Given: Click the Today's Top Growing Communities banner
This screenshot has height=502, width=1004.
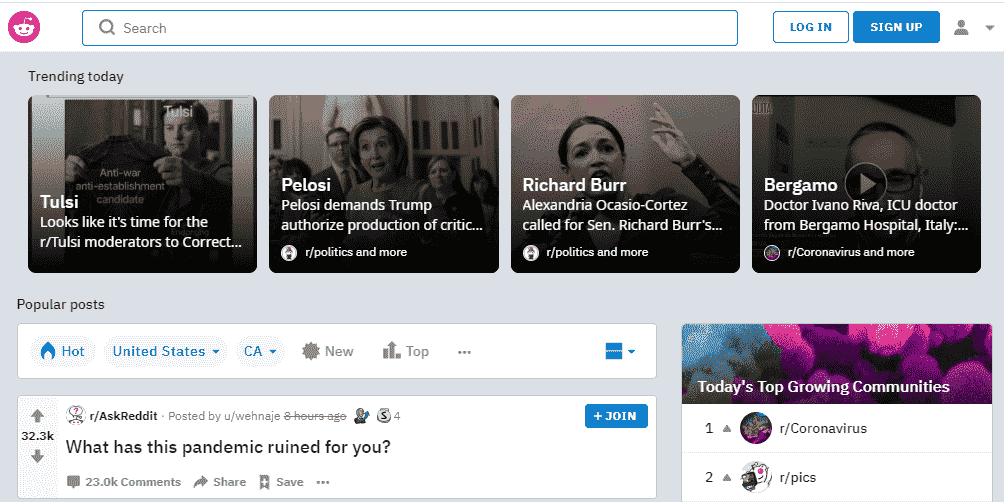Looking at the screenshot, I should 837,364.
